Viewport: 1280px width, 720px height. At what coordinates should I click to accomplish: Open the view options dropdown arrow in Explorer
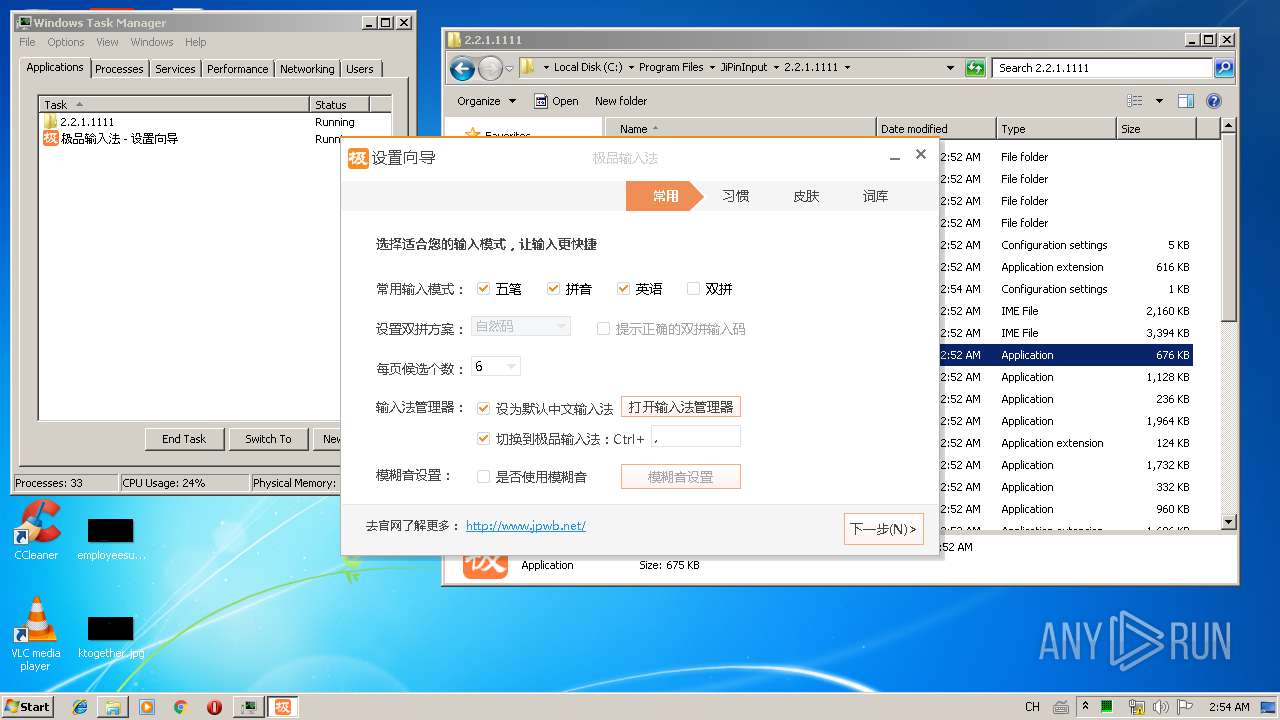[x=1159, y=101]
